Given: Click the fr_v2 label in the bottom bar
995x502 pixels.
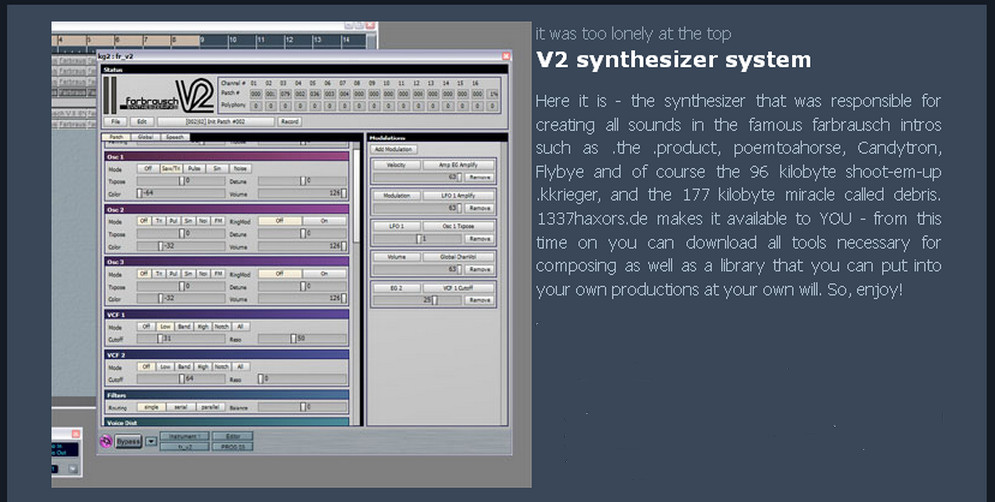Looking at the screenshot, I should tap(185, 447).
